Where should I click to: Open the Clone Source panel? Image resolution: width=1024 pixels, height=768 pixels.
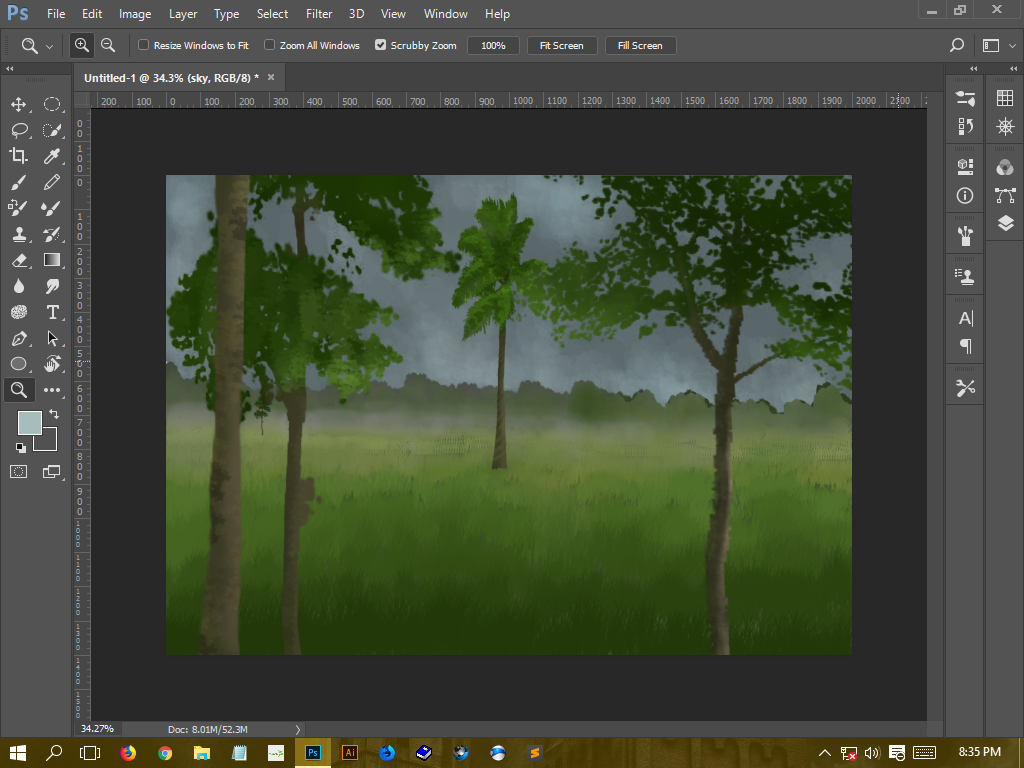(965, 277)
